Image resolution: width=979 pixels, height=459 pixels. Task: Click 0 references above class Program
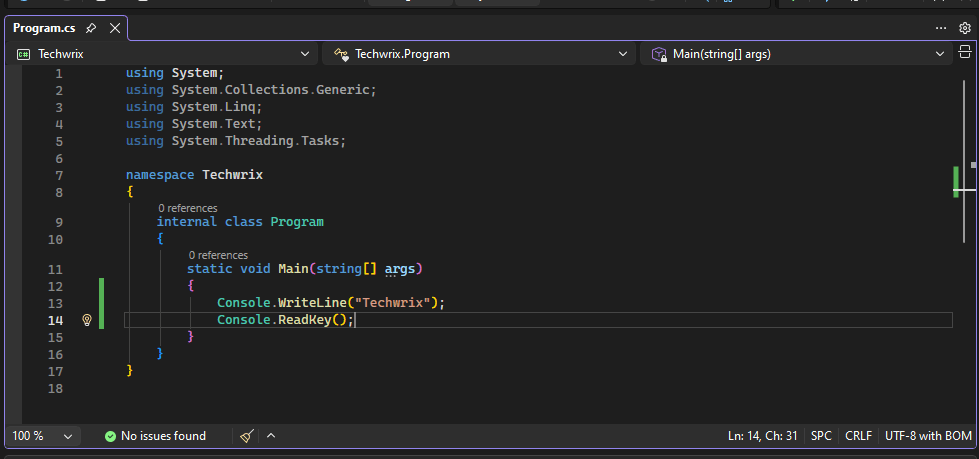pyautogui.click(x=187, y=208)
